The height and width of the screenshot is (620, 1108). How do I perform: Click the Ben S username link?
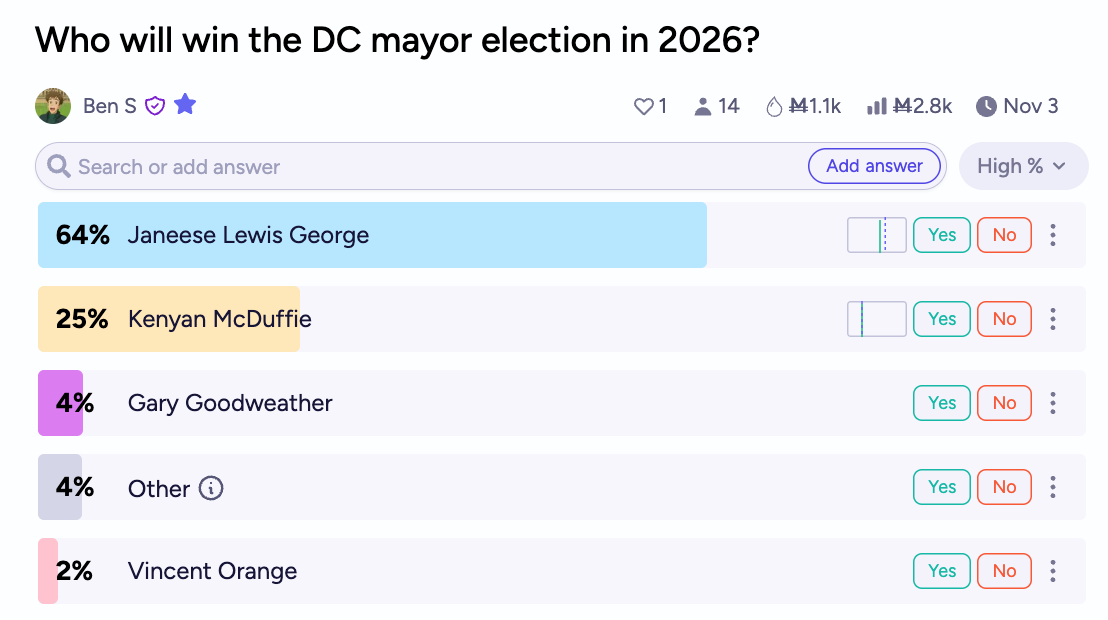point(110,105)
